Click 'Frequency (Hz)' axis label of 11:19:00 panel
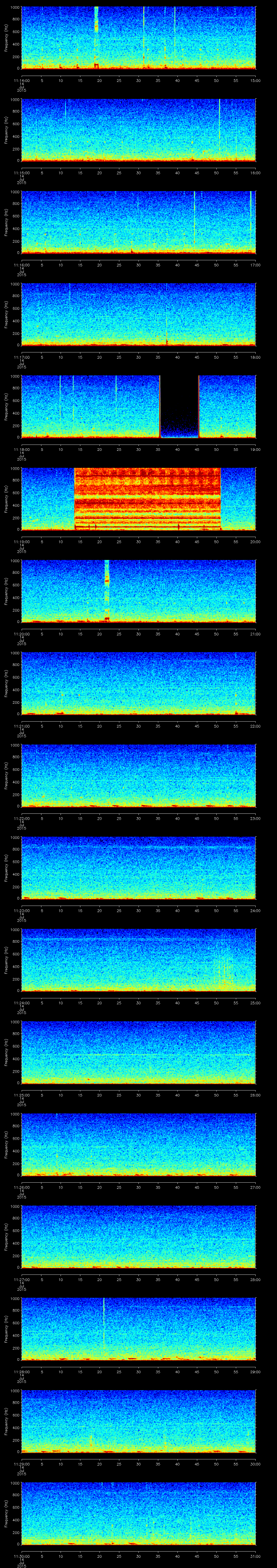The height and width of the screenshot is (1568, 277). [6, 499]
